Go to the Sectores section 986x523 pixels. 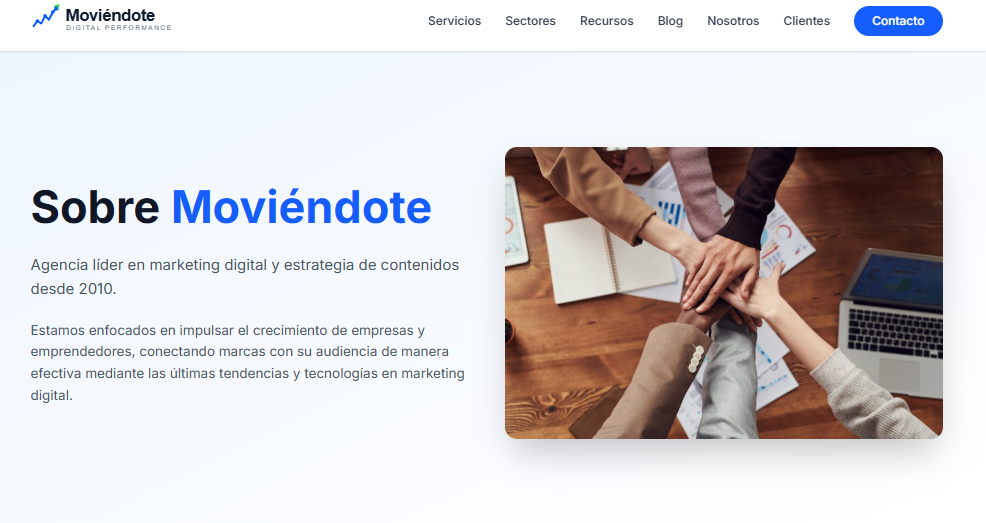click(x=530, y=21)
